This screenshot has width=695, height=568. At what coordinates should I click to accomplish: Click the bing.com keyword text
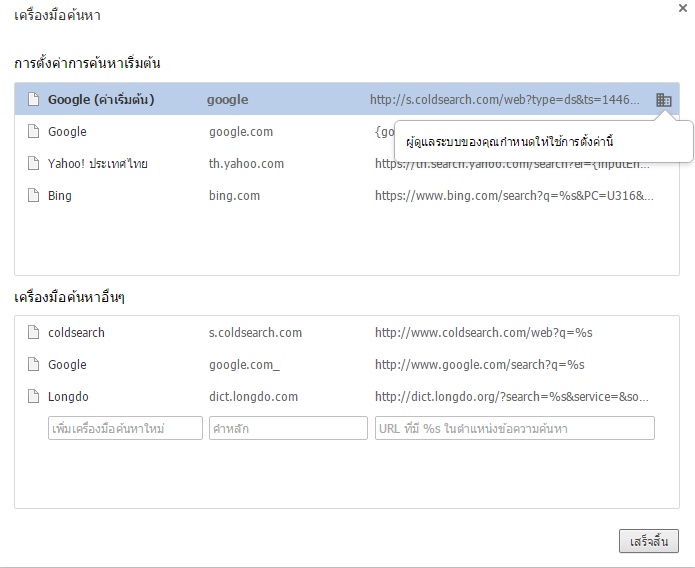pos(234,196)
